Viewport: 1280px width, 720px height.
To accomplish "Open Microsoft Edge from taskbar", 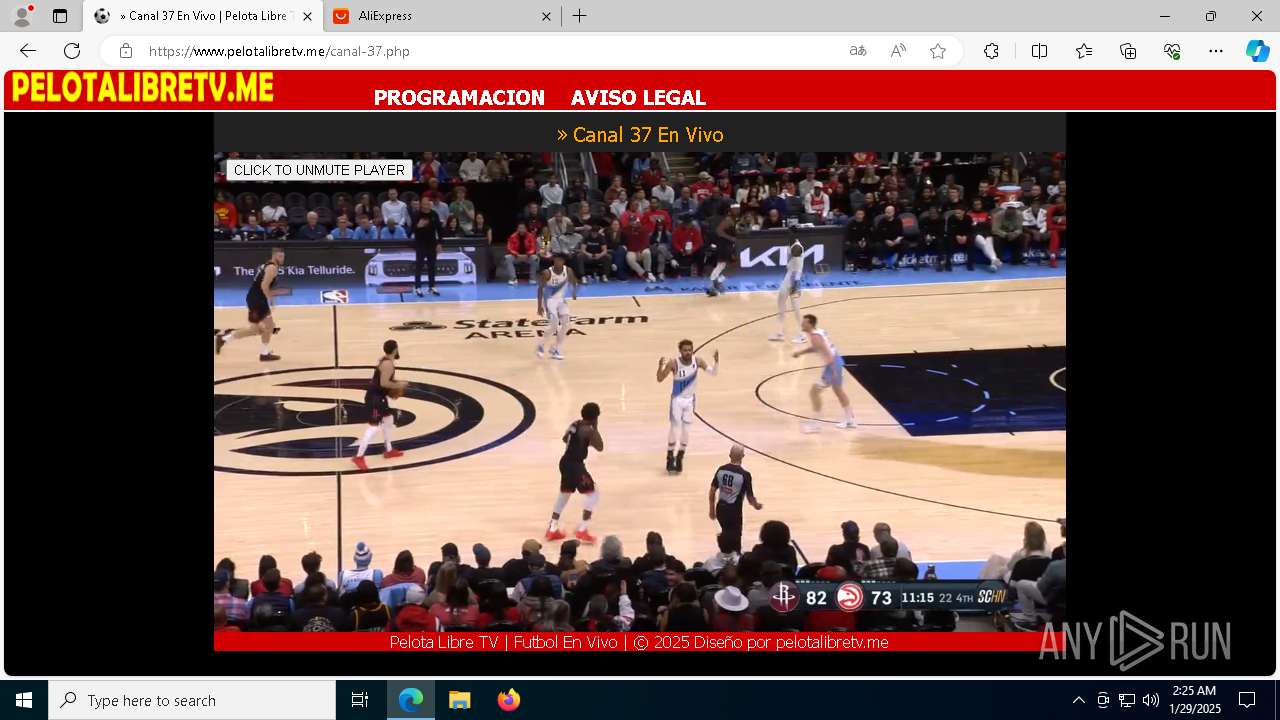I will tap(411, 700).
